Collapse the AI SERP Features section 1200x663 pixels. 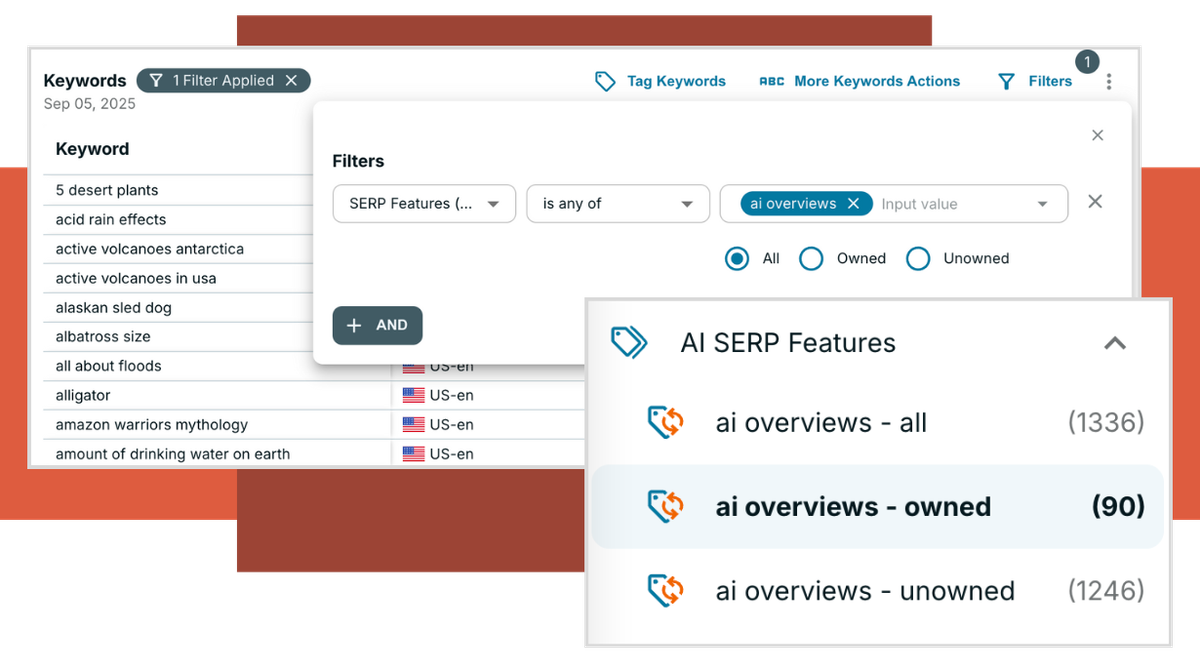(x=1114, y=344)
